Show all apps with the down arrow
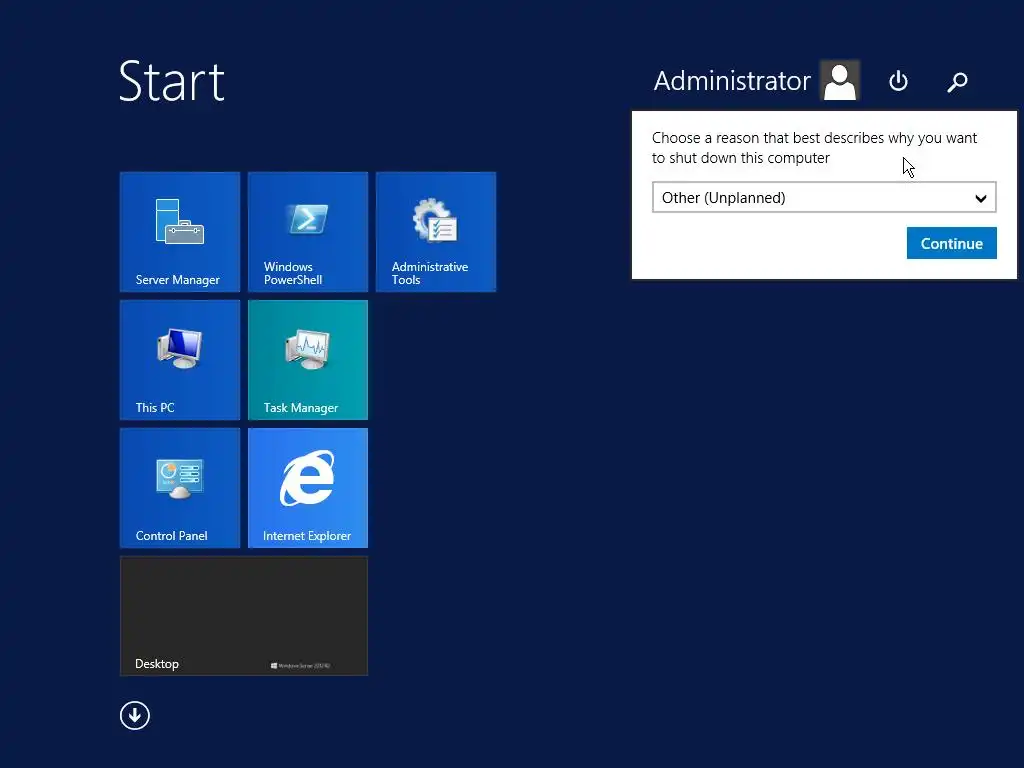This screenshot has height=768, width=1024. click(x=135, y=716)
